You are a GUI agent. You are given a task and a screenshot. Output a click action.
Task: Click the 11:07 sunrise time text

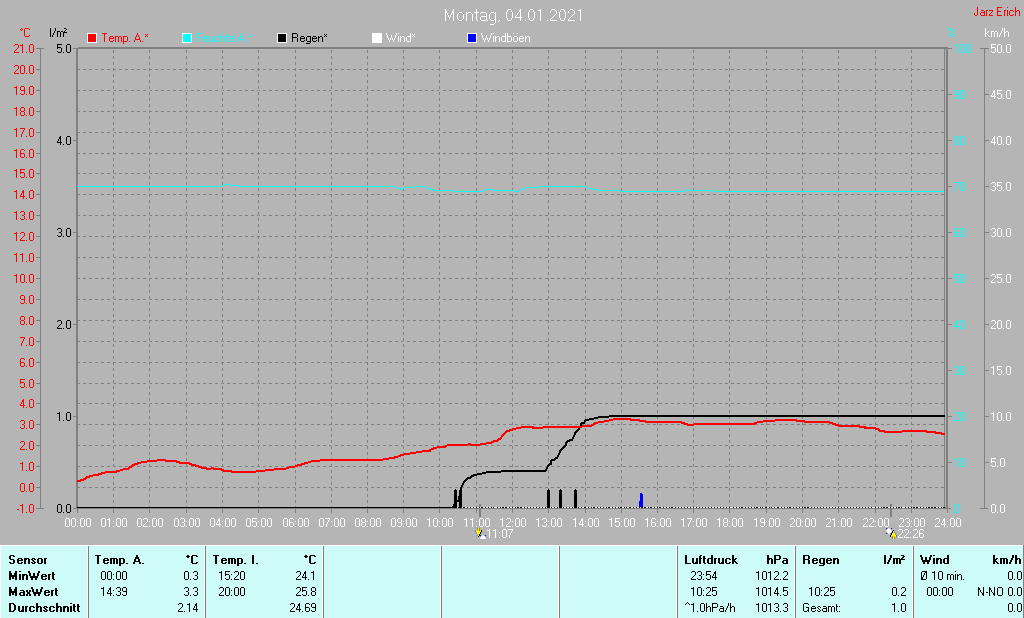pos(500,534)
